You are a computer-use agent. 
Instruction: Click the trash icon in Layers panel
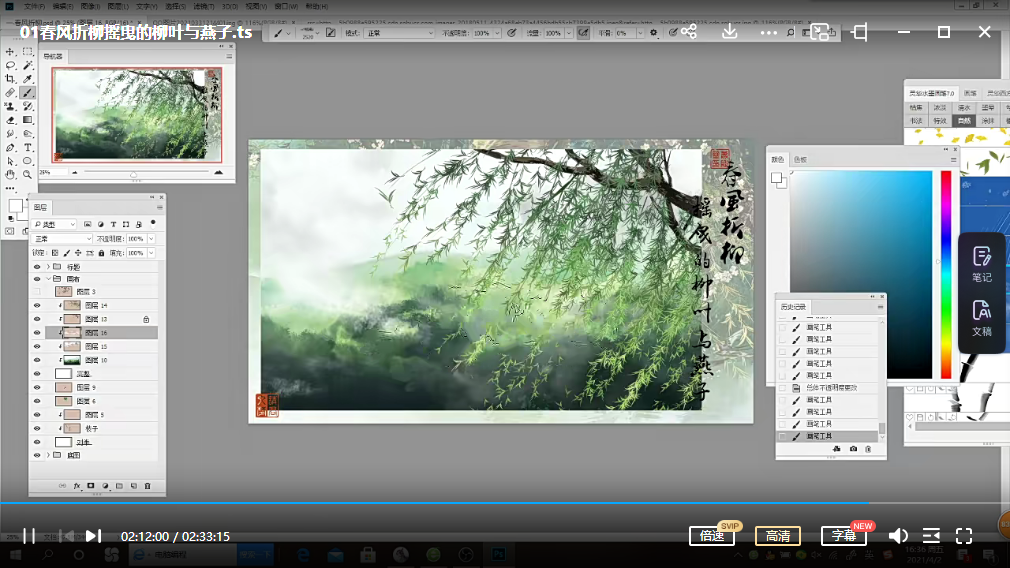click(148, 486)
